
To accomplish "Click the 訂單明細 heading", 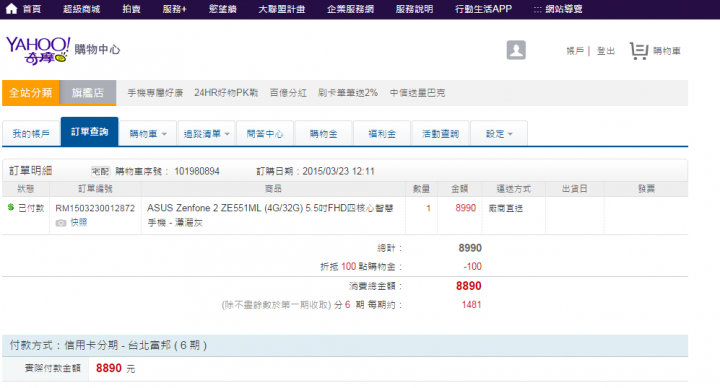I will [x=31, y=171].
